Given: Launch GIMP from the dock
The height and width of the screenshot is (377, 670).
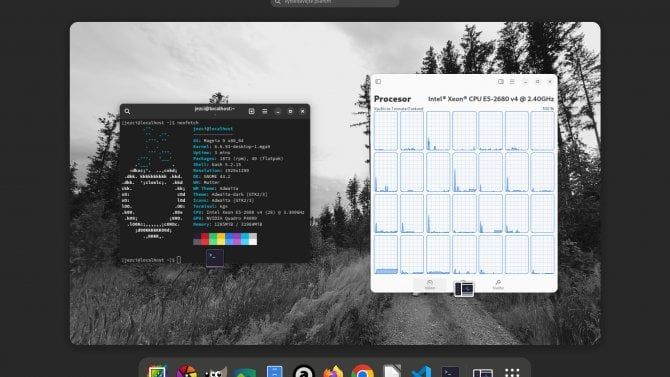Looking at the screenshot, I should click(216, 372).
